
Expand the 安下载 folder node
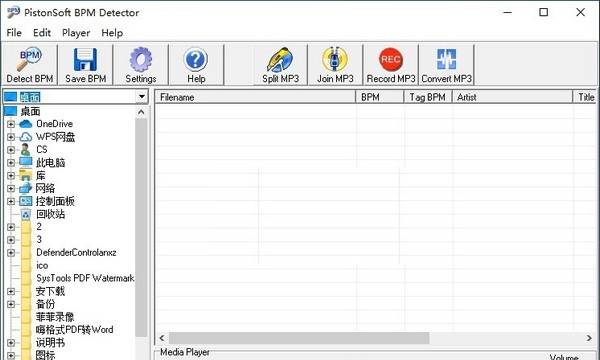point(11,291)
